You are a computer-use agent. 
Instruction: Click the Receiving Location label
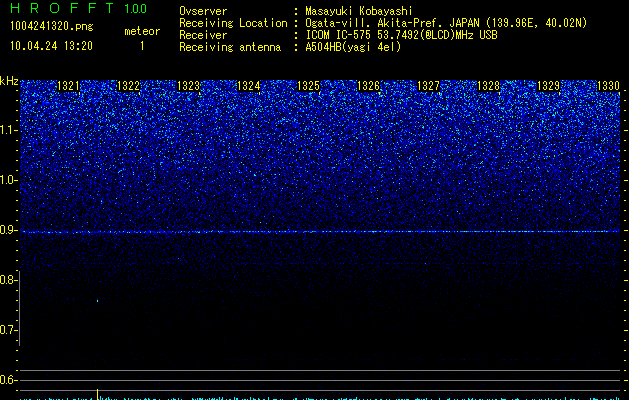click(x=233, y=23)
